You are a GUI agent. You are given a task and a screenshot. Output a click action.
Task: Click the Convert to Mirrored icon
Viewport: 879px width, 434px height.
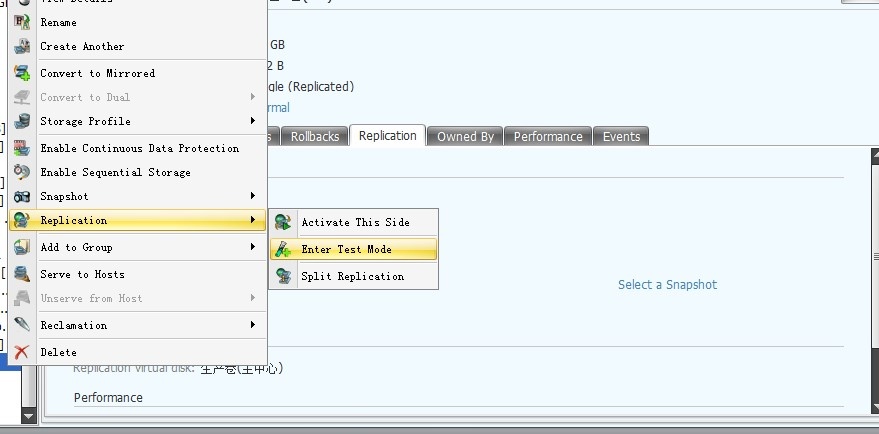[22, 73]
